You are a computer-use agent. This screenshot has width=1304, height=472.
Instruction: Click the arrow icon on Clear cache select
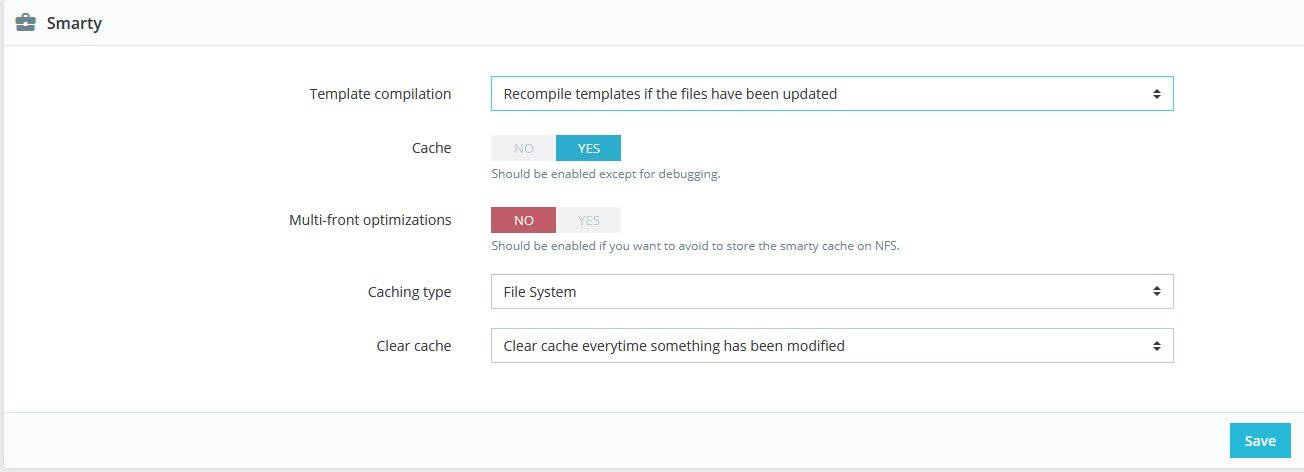coord(1156,346)
